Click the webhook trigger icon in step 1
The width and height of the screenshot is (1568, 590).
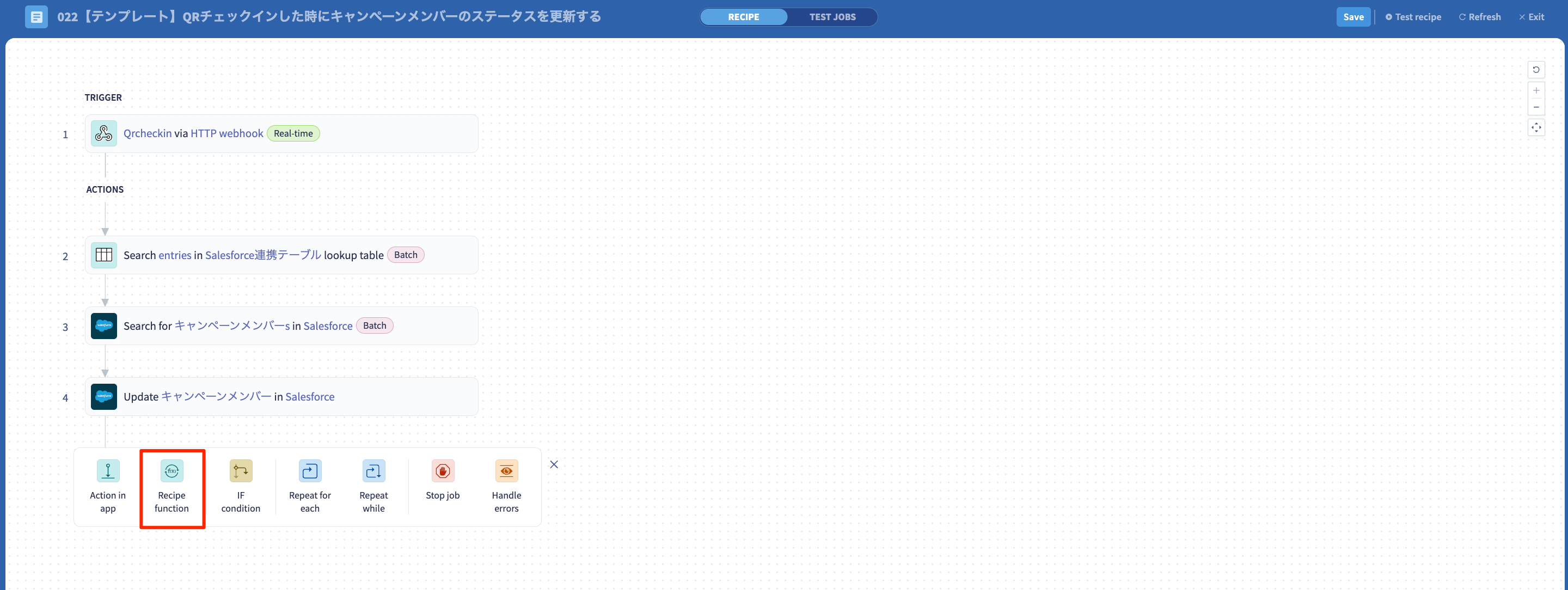coord(104,133)
